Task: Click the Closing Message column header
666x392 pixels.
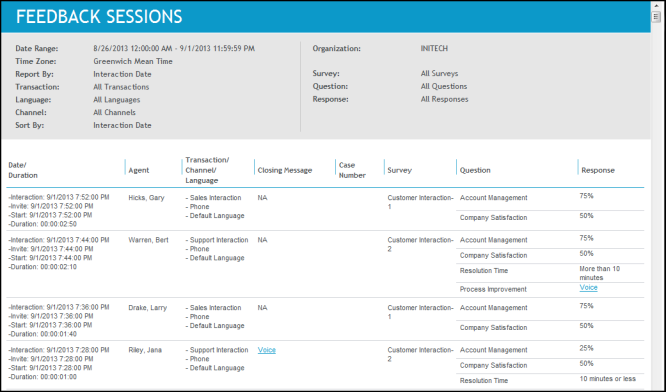Action: [285, 170]
